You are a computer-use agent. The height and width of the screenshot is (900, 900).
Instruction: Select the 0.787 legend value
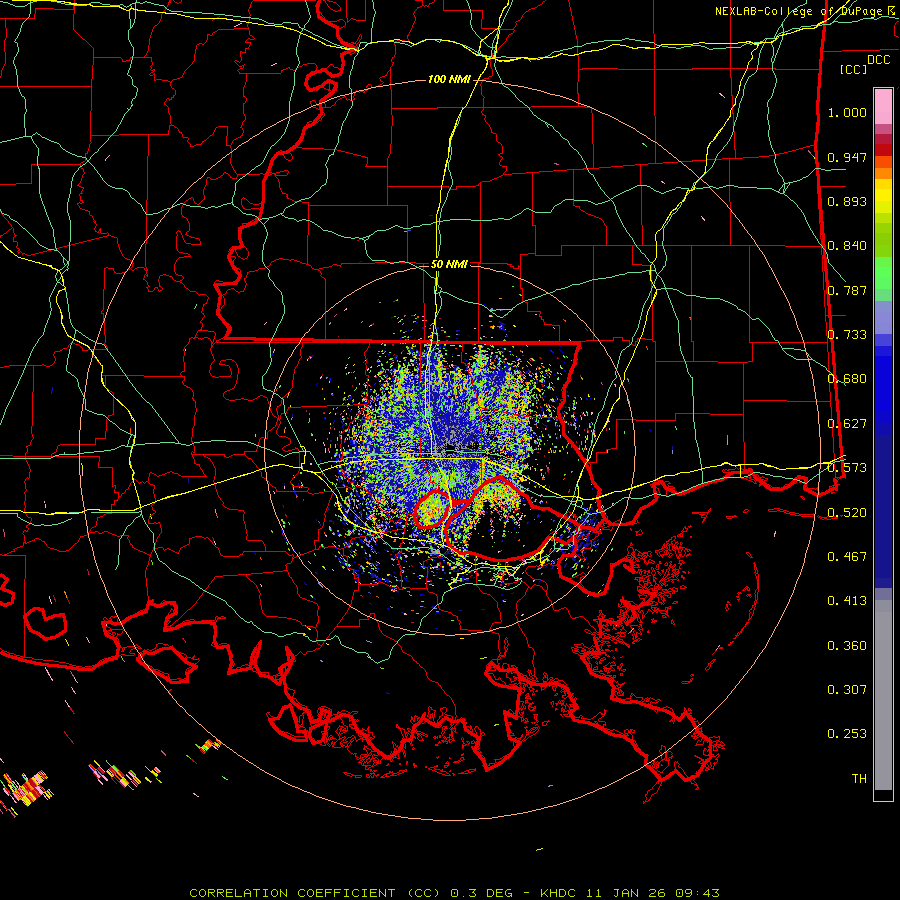(847, 290)
